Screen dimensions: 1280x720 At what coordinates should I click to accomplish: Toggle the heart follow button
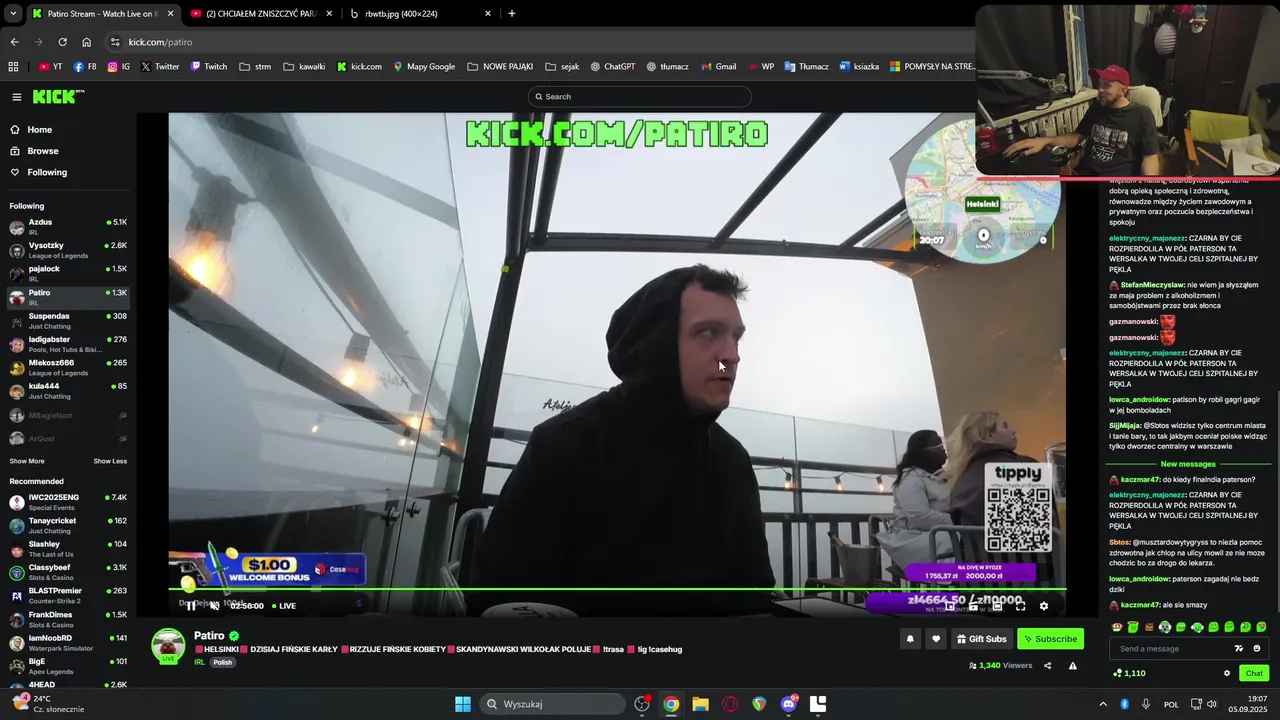pos(936,639)
